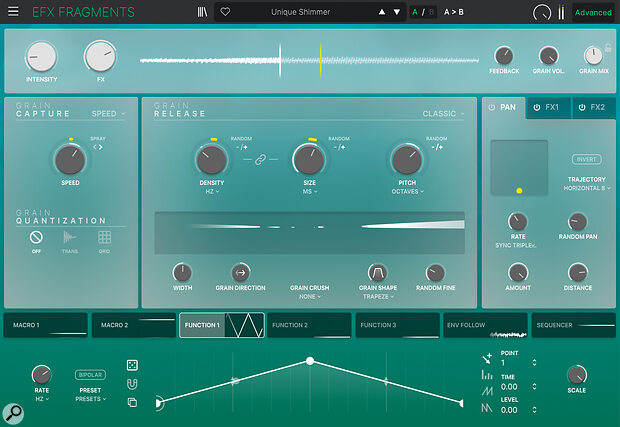Set quantization to Off
The image size is (620, 427).
click(x=36, y=241)
